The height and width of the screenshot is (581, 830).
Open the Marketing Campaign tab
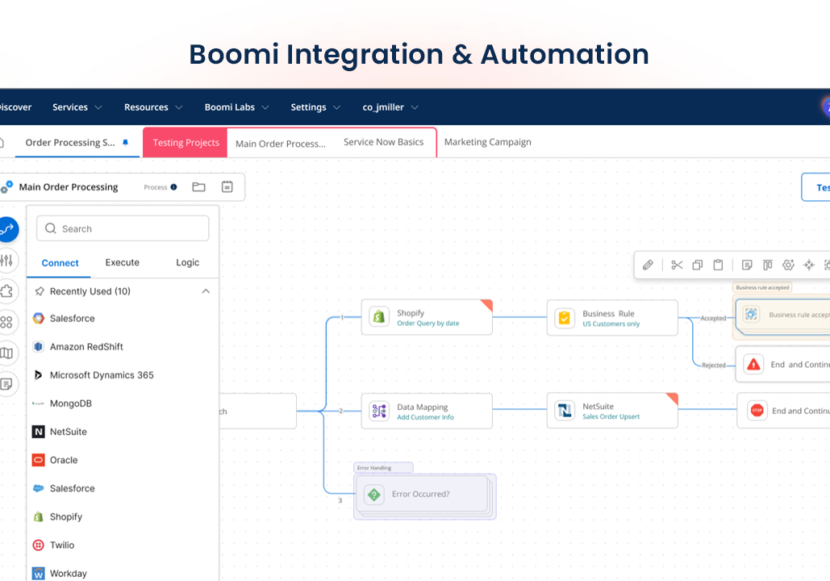click(x=487, y=142)
